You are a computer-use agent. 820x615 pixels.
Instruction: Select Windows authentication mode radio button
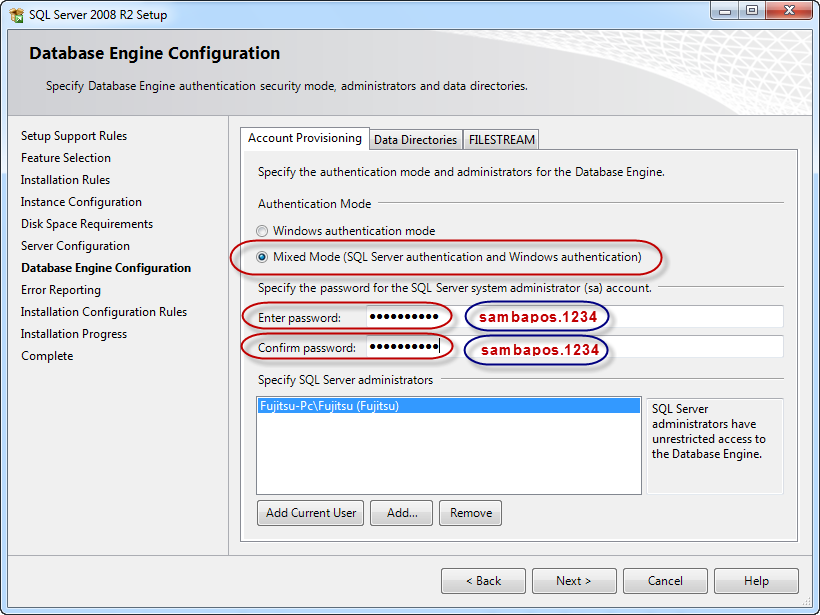(262, 231)
